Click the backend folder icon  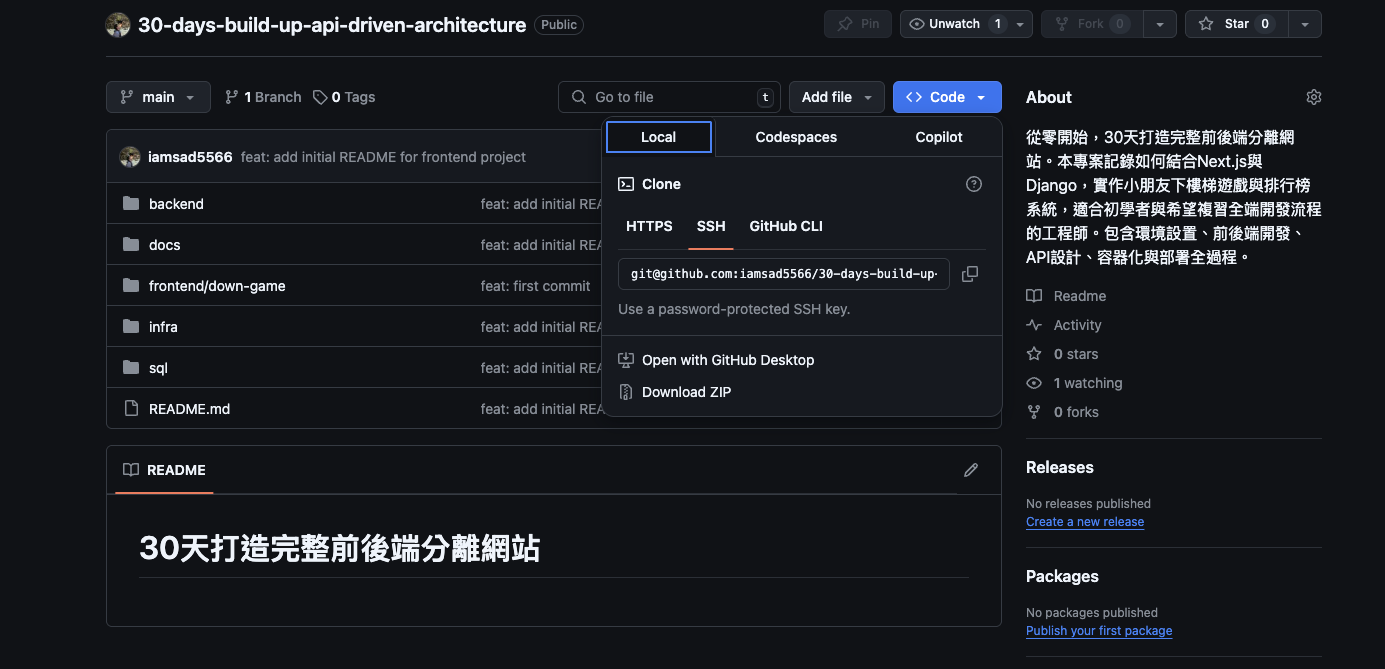click(131, 204)
